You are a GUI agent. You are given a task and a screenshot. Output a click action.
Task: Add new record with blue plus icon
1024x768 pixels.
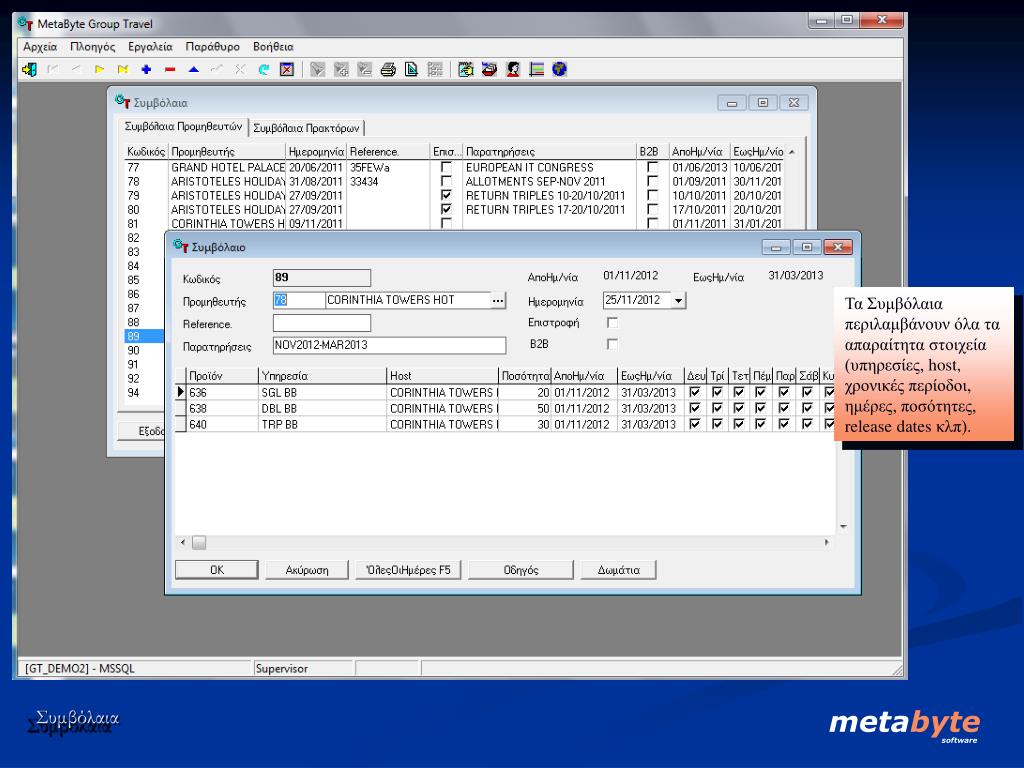click(x=146, y=69)
